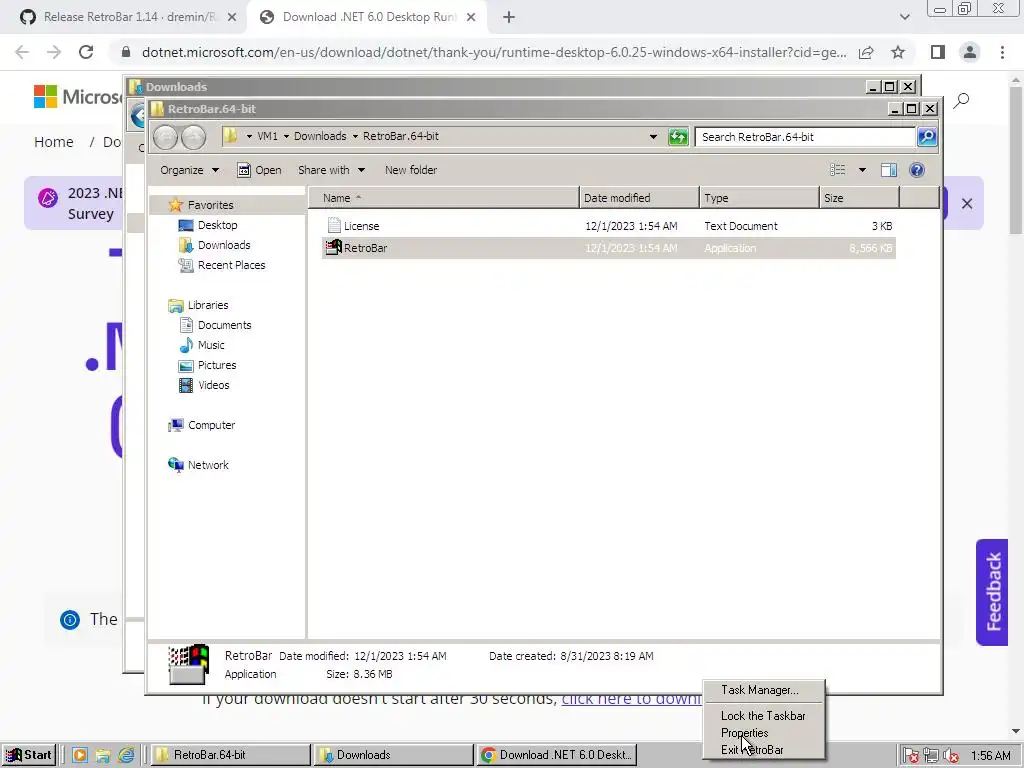This screenshot has width=1024, height=768.
Task: Toggle Chrome side panel icon
Action: tap(938, 52)
